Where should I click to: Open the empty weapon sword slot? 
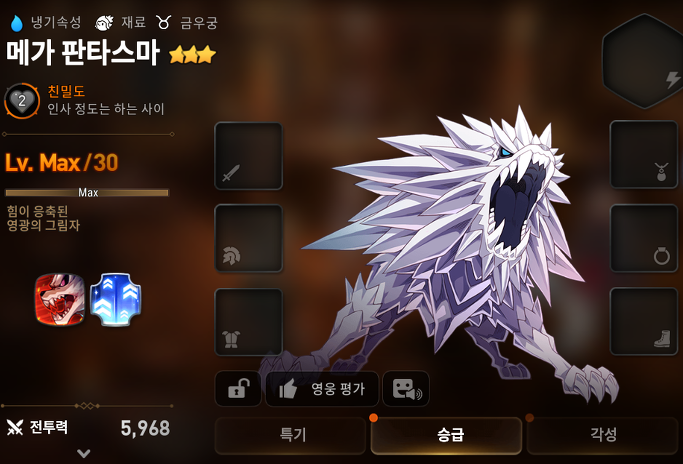pyautogui.click(x=249, y=156)
